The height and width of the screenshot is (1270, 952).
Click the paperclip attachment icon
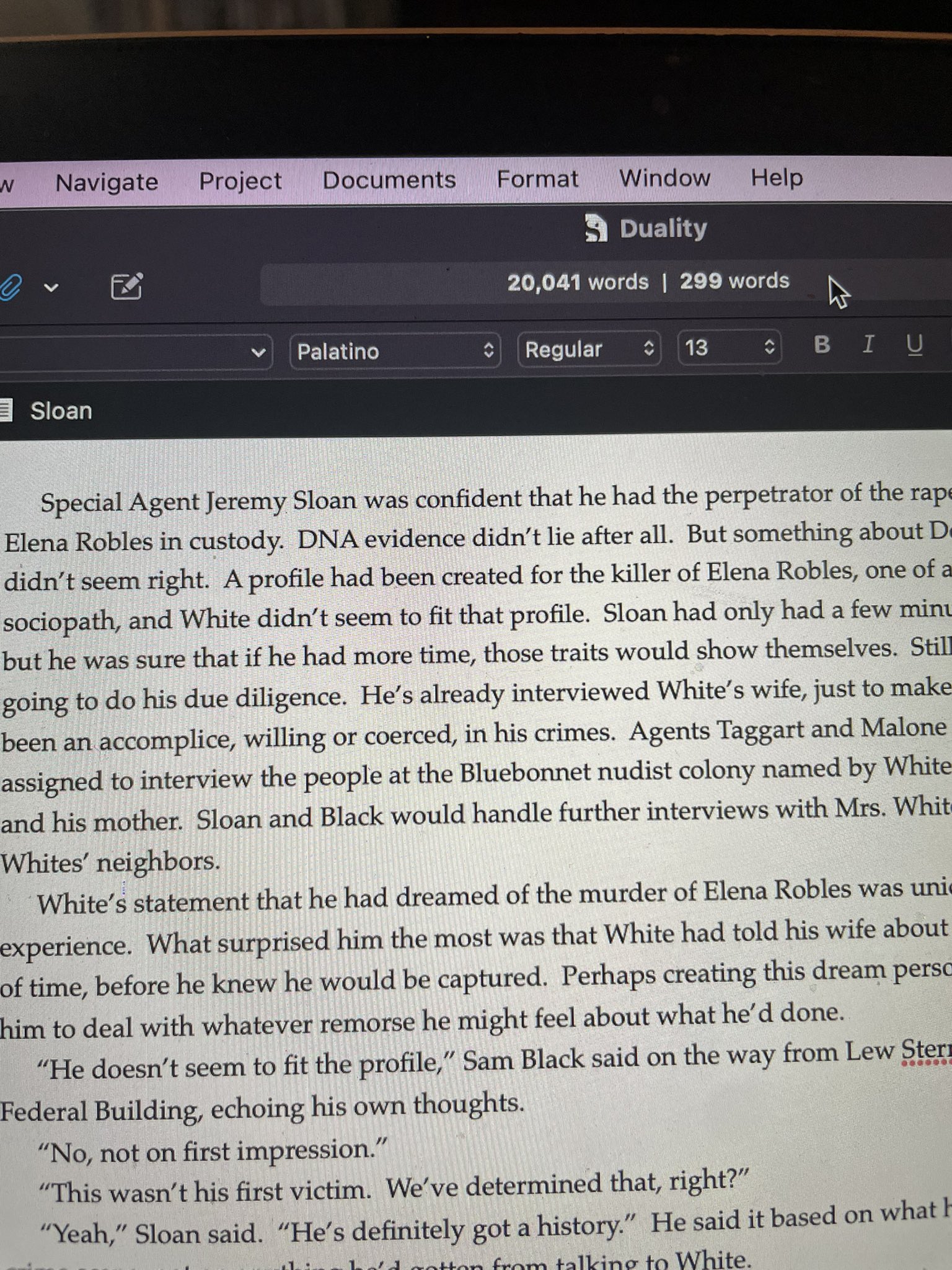(x=11, y=287)
